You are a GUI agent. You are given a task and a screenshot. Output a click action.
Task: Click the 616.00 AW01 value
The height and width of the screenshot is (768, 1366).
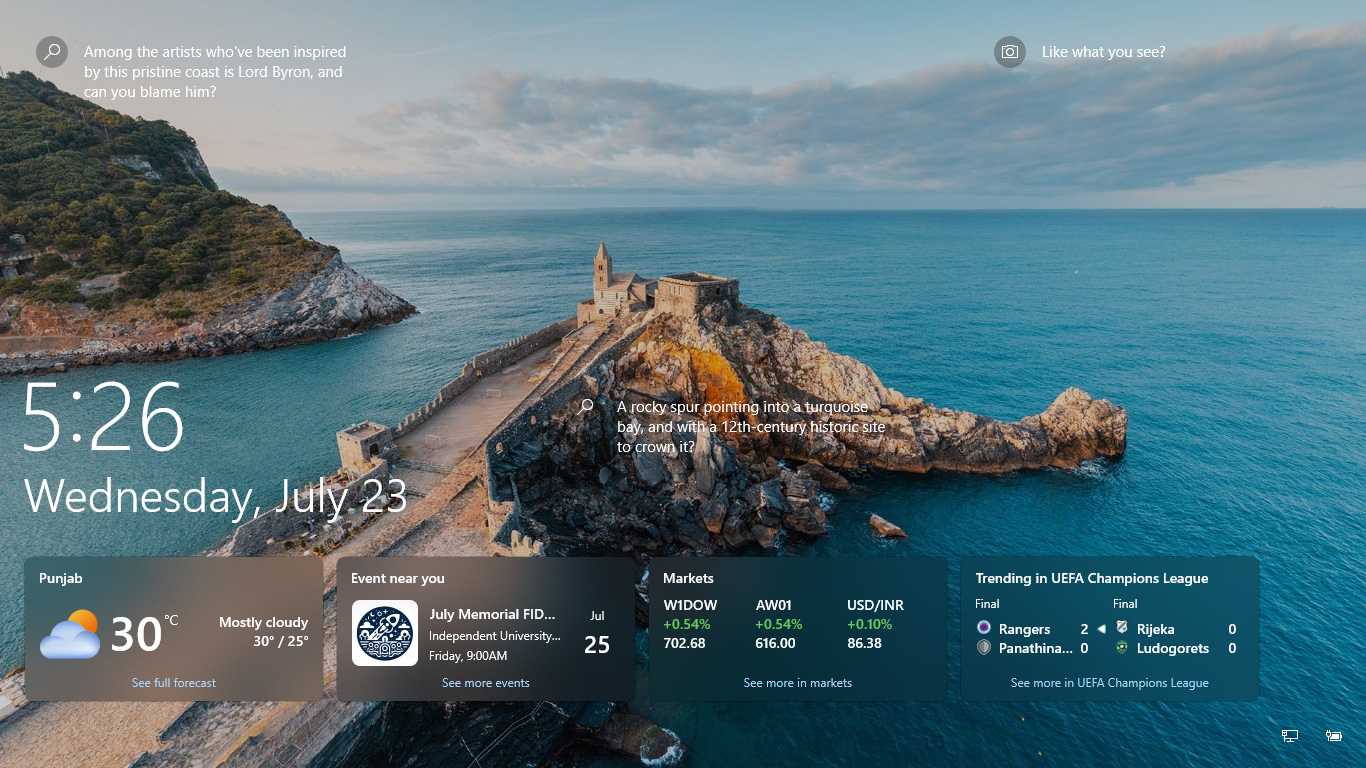tap(775, 643)
